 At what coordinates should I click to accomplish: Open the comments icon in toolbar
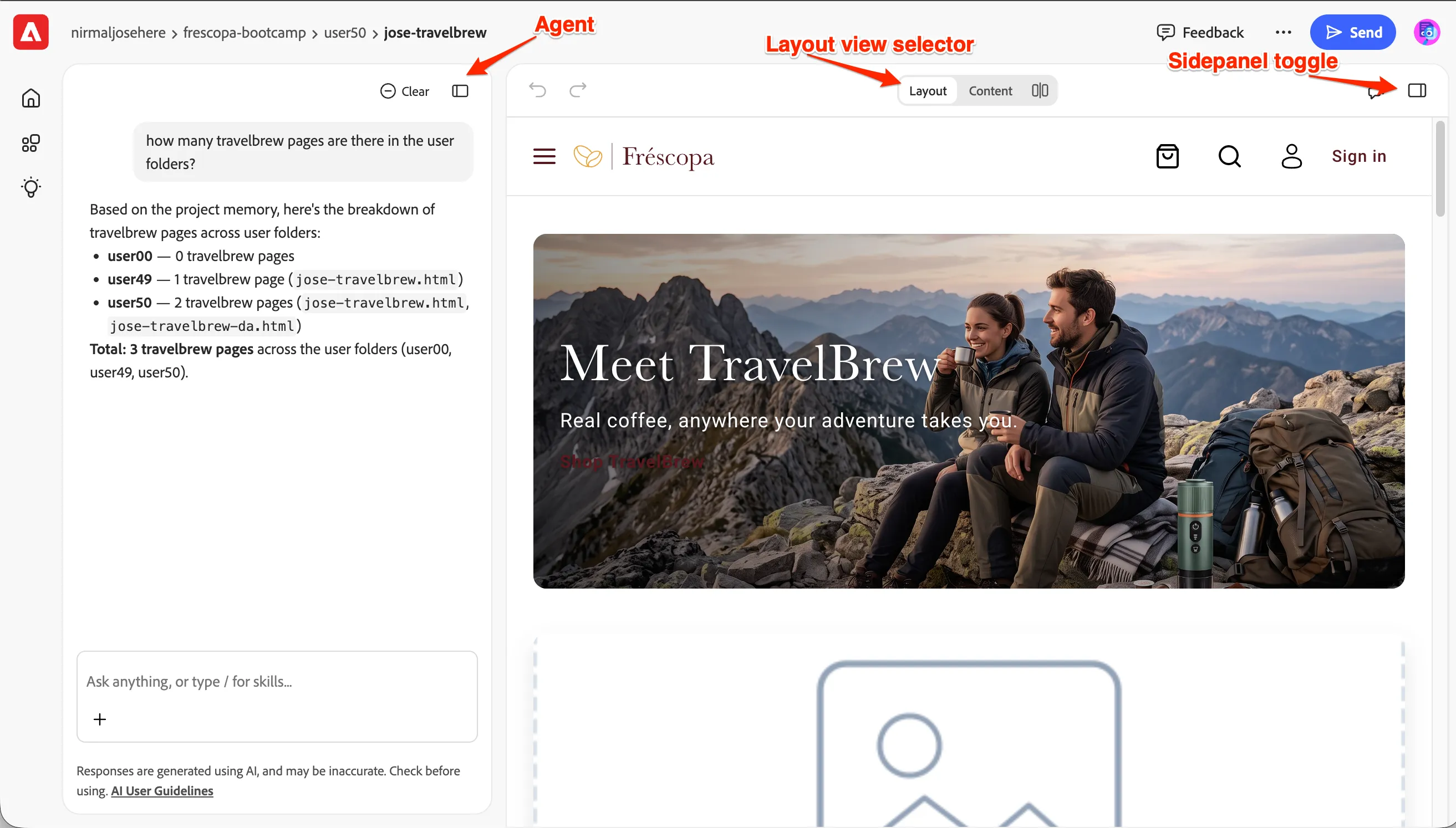click(1374, 93)
